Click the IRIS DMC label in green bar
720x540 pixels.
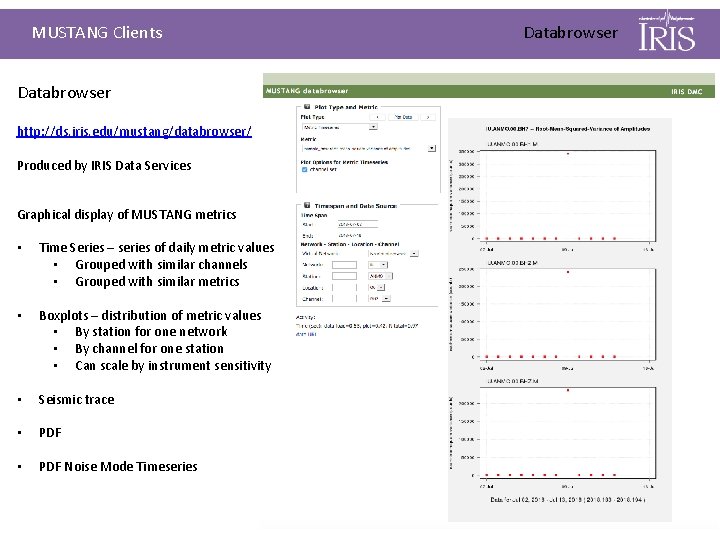686,91
